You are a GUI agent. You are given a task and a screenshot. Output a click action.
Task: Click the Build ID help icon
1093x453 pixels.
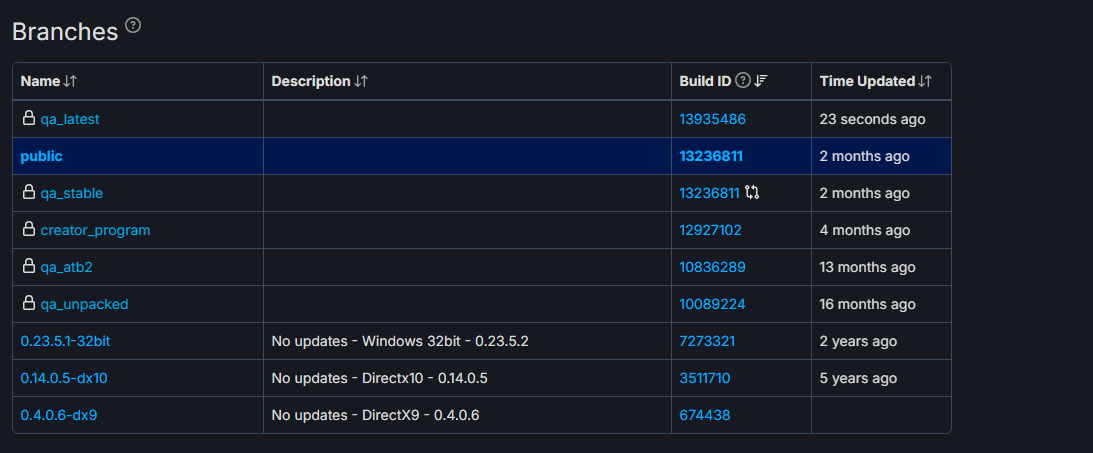pyautogui.click(x=742, y=81)
